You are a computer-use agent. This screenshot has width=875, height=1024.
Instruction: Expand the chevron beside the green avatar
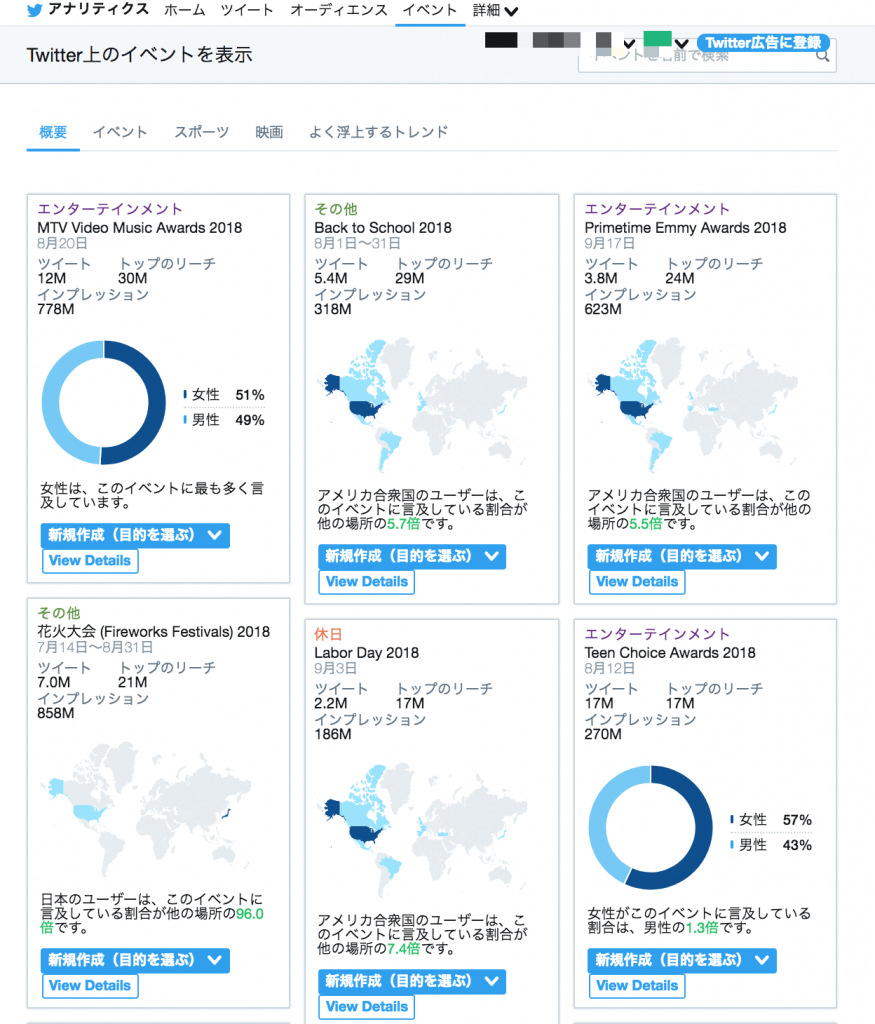click(x=682, y=44)
